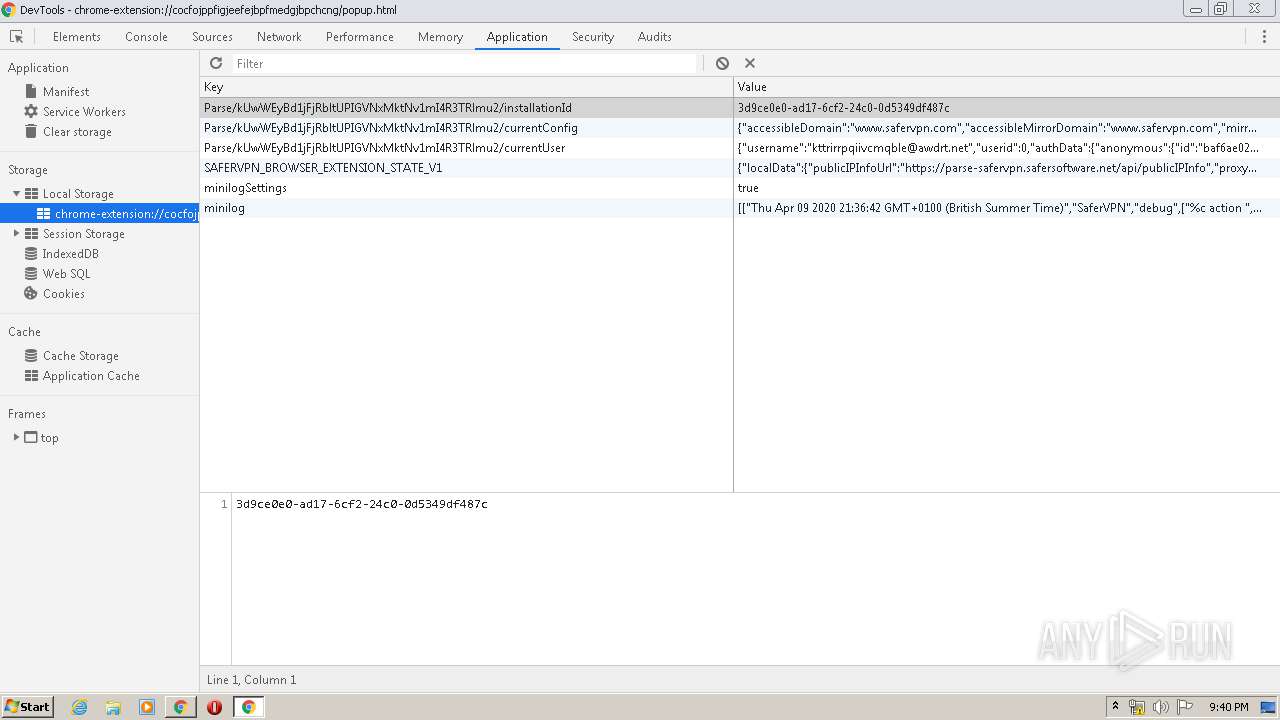
Task: Switch to the Console tab
Action: point(146,37)
